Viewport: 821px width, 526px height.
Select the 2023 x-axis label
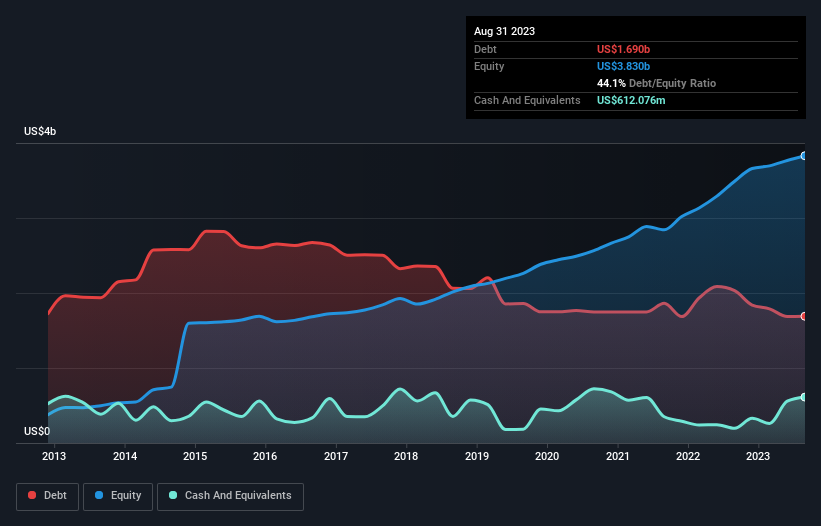click(758, 456)
